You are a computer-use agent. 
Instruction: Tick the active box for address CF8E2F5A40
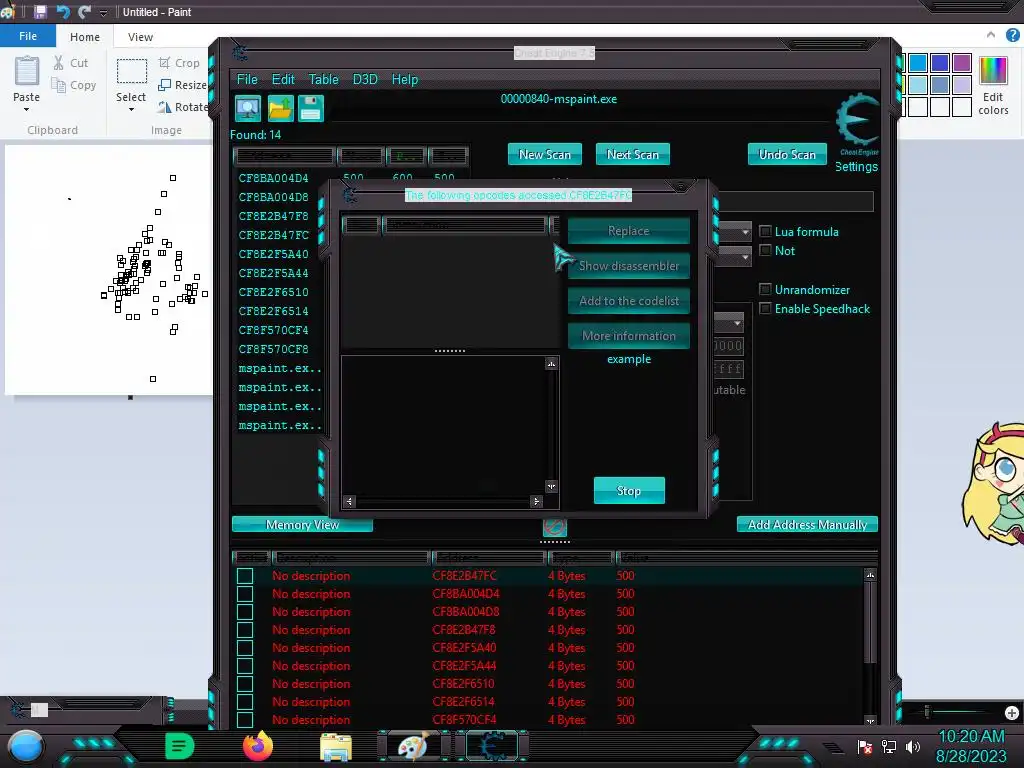[245, 648]
